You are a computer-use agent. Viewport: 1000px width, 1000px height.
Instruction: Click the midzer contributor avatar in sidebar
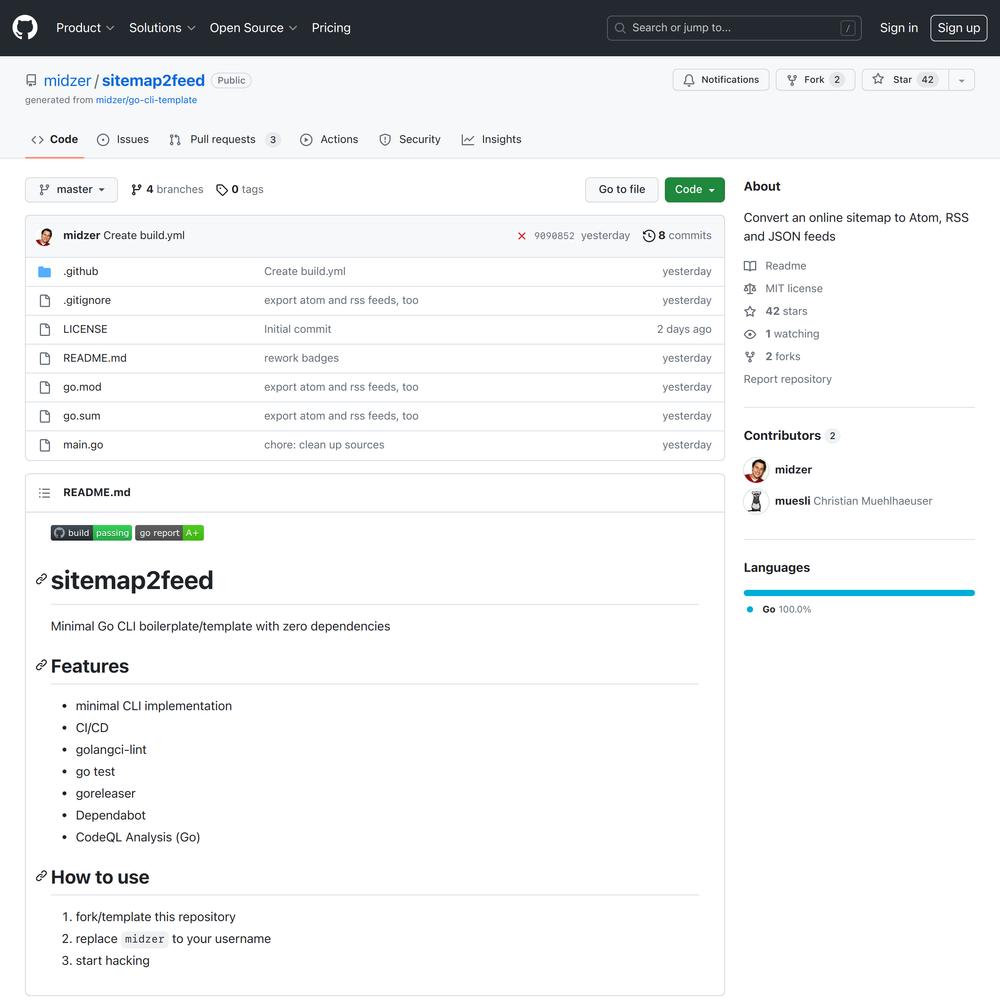tap(756, 470)
